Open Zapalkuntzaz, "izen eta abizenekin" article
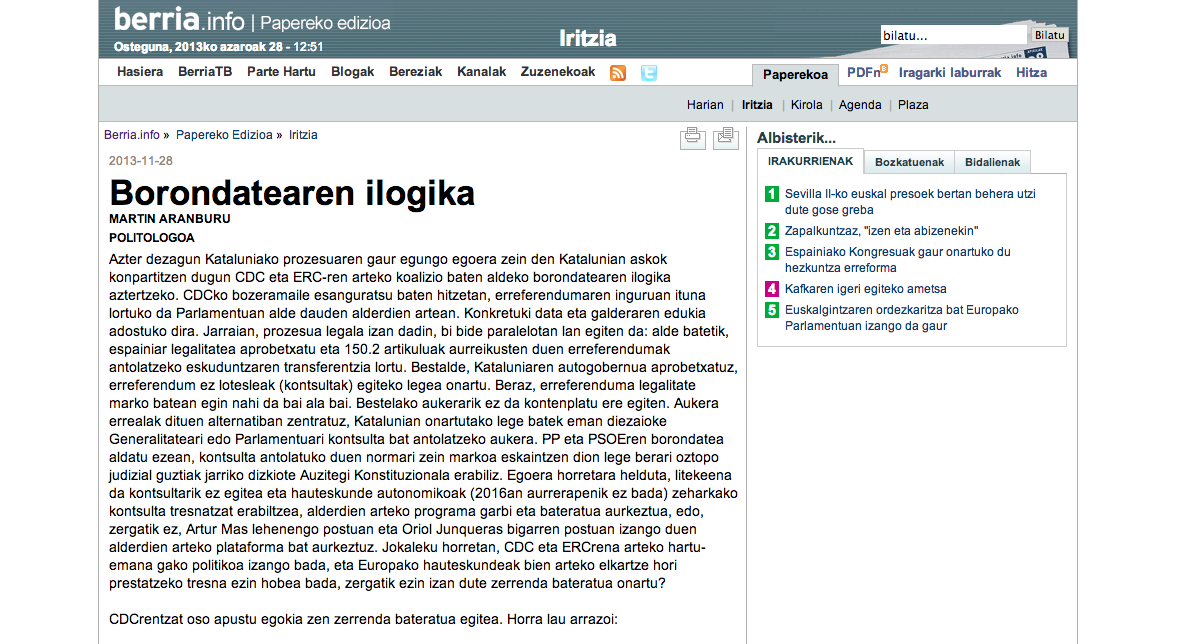1182x644 pixels. point(881,231)
